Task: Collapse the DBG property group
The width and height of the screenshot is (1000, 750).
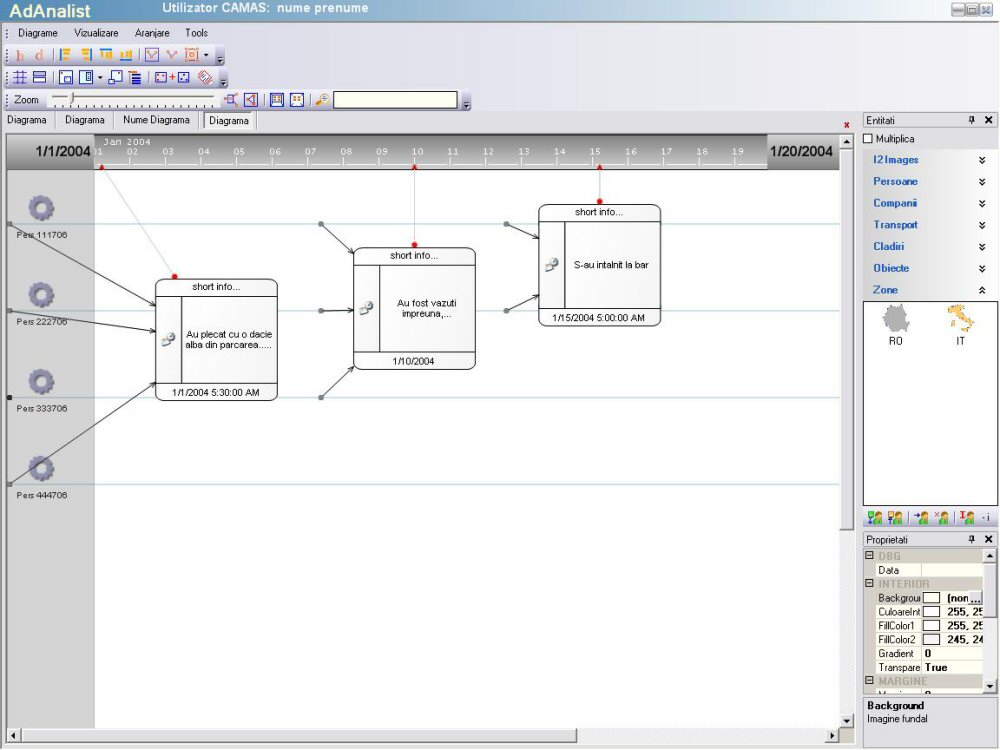Action: pos(870,555)
